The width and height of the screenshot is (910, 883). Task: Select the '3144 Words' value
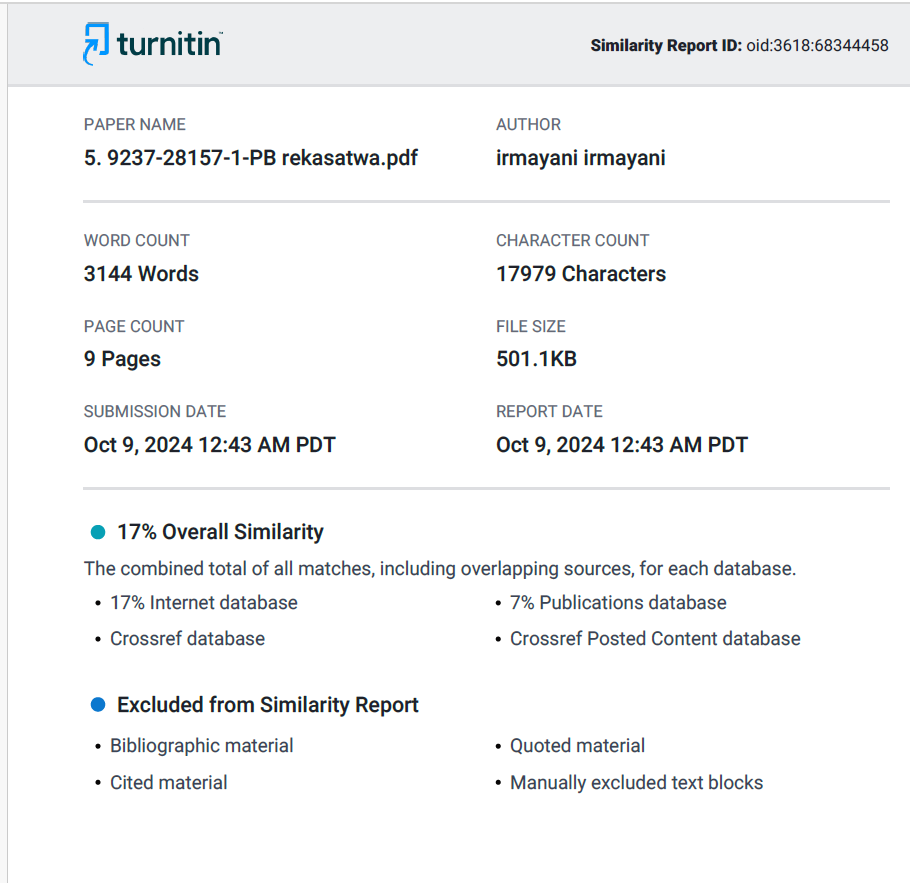coord(141,273)
